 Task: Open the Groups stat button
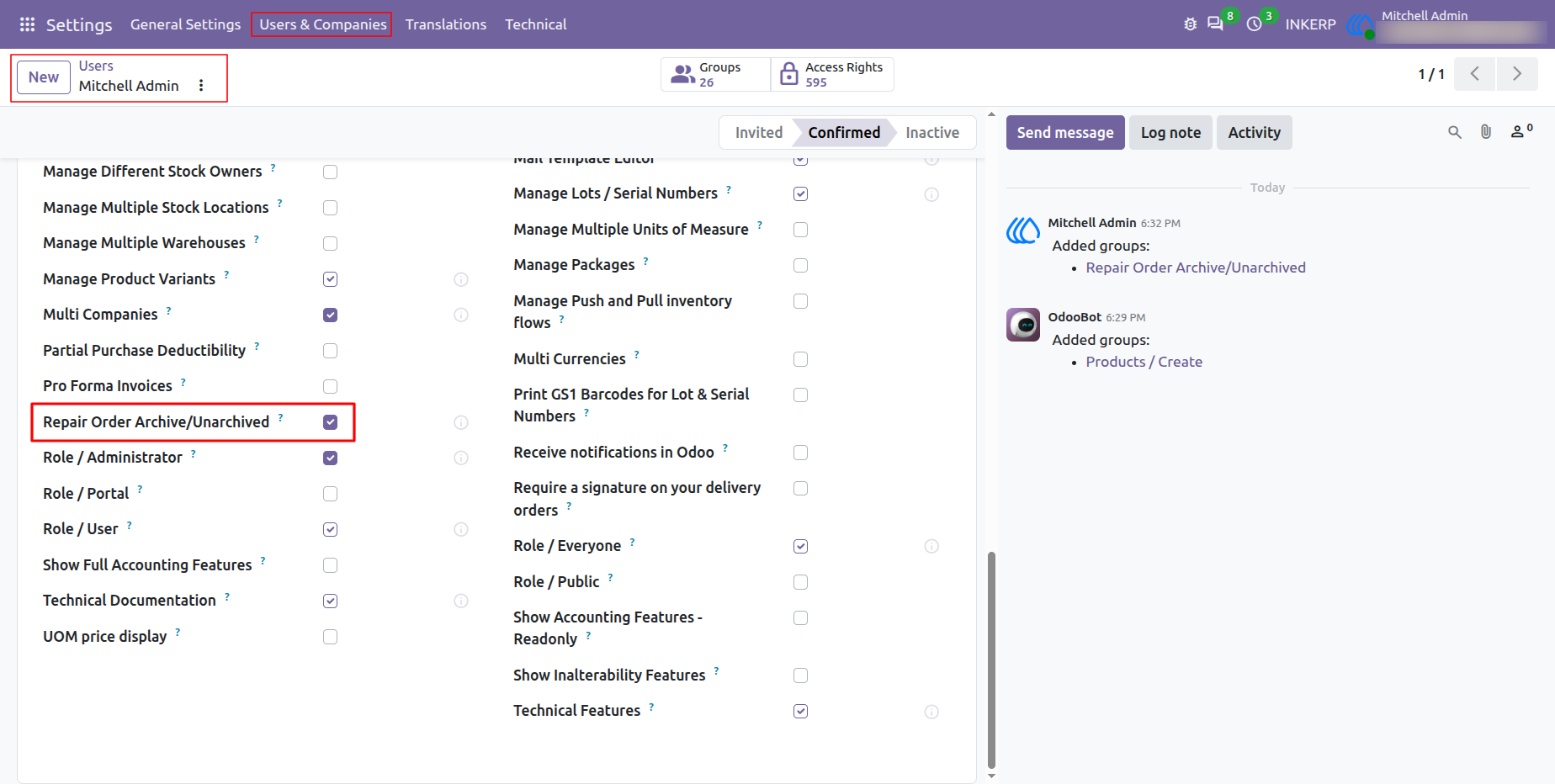click(x=715, y=74)
